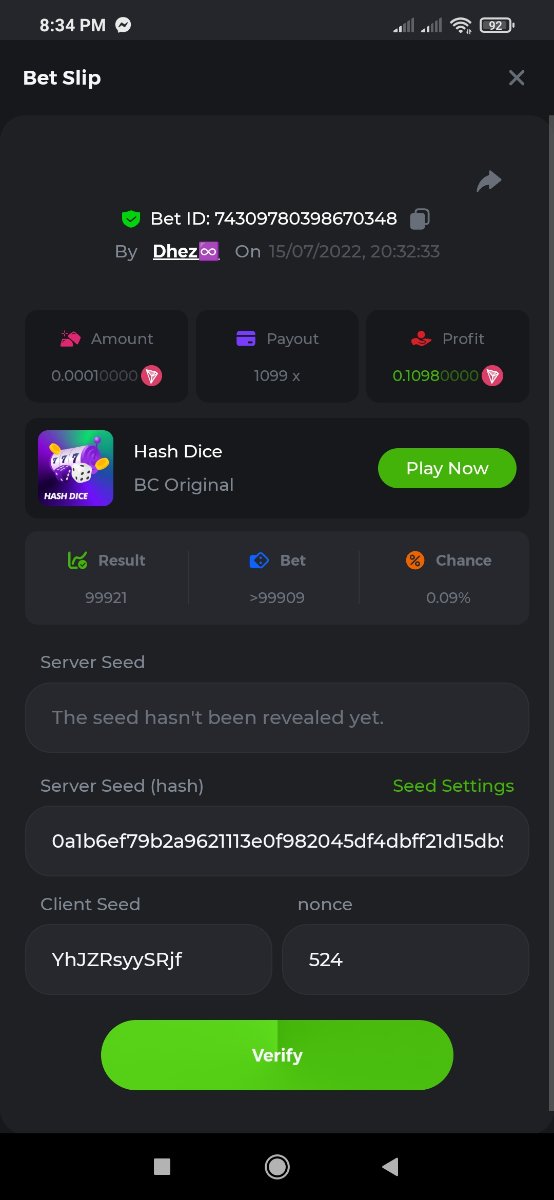Open Seed Settings link
The height and width of the screenshot is (1200, 554).
click(453, 786)
